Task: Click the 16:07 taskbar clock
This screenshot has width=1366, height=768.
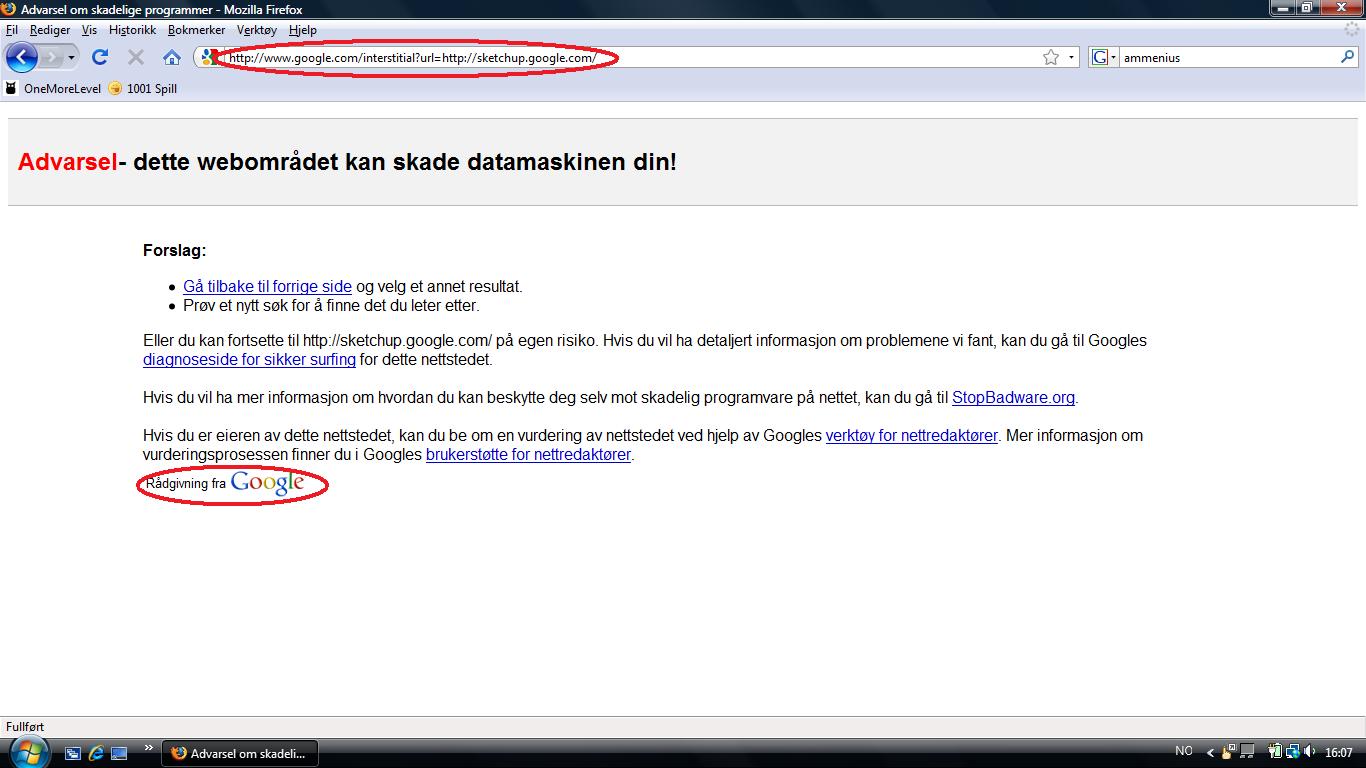Action: coord(1339,752)
